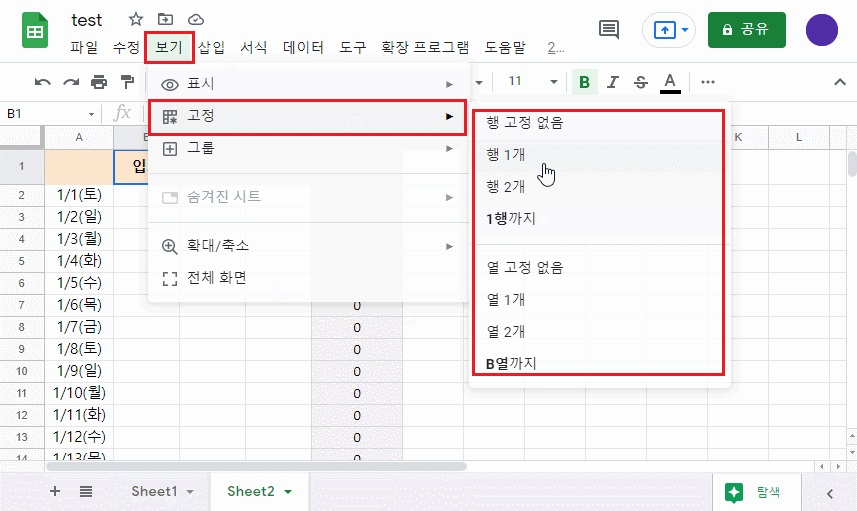This screenshot has height=511, width=857.
Task: Open the 도구 menu
Action: click(x=353, y=47)
